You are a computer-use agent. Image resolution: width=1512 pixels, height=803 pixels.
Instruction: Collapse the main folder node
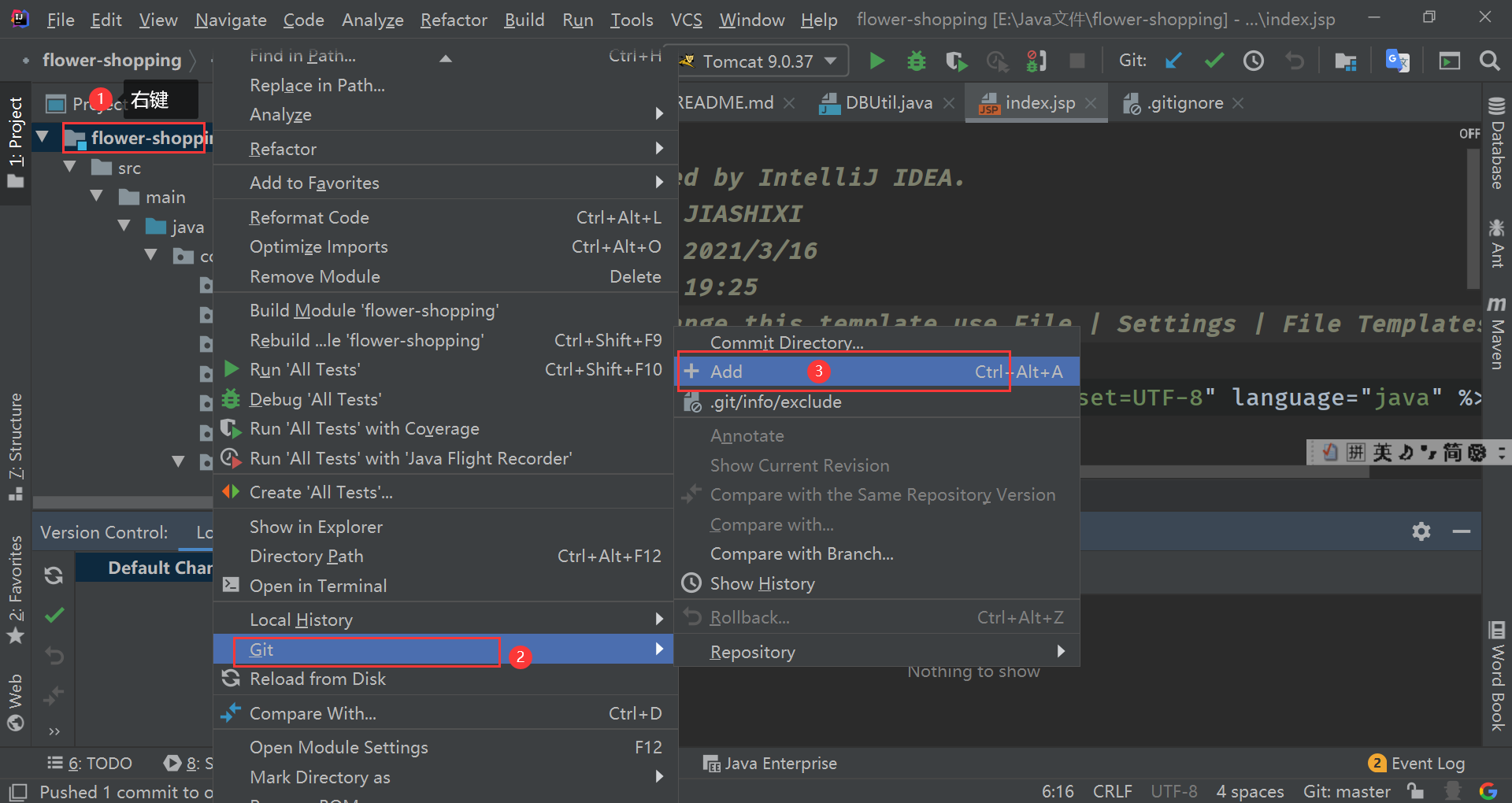[x=96, y=195]
